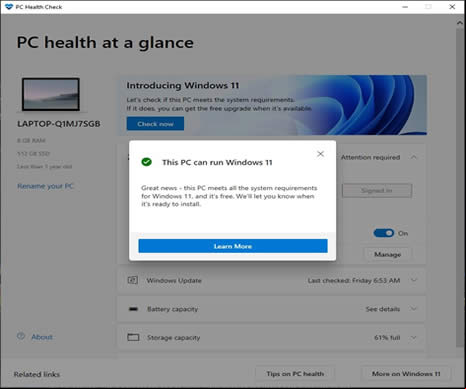Collapse the Attention required section
Viewport: 466px width, 389px height.
coord(414,157)
